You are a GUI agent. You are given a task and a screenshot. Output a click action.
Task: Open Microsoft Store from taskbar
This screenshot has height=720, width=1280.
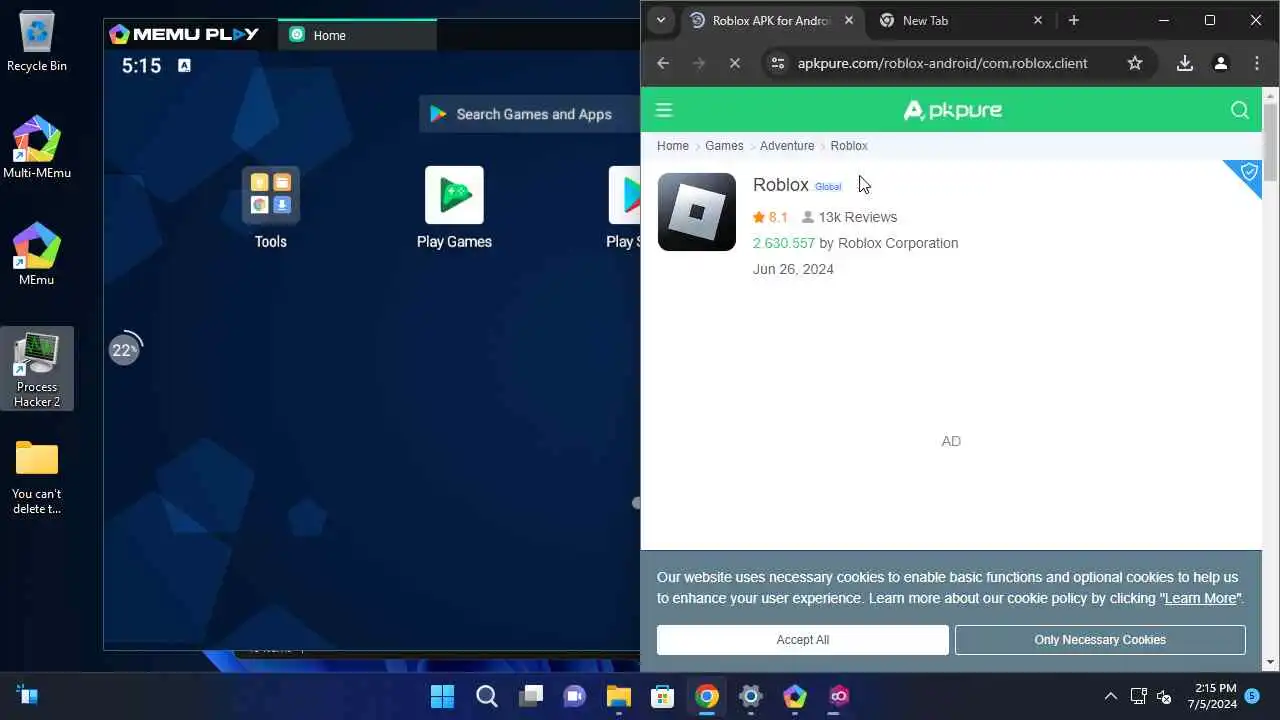pos(663,696)
